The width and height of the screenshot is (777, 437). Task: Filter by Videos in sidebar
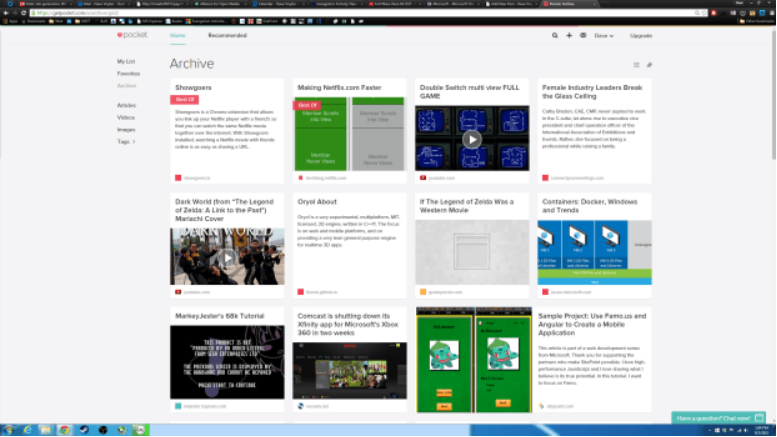pyautogui.click(x=127, y=117)
